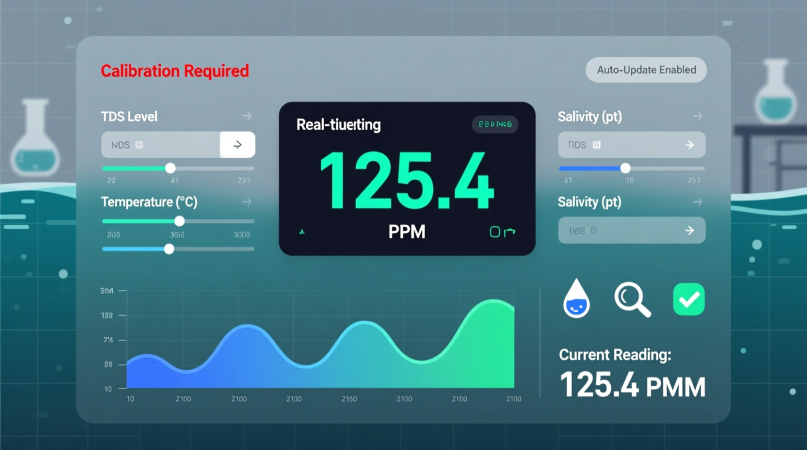Click the TDS Level slider handle
The image size is (807, 450).
170,168
